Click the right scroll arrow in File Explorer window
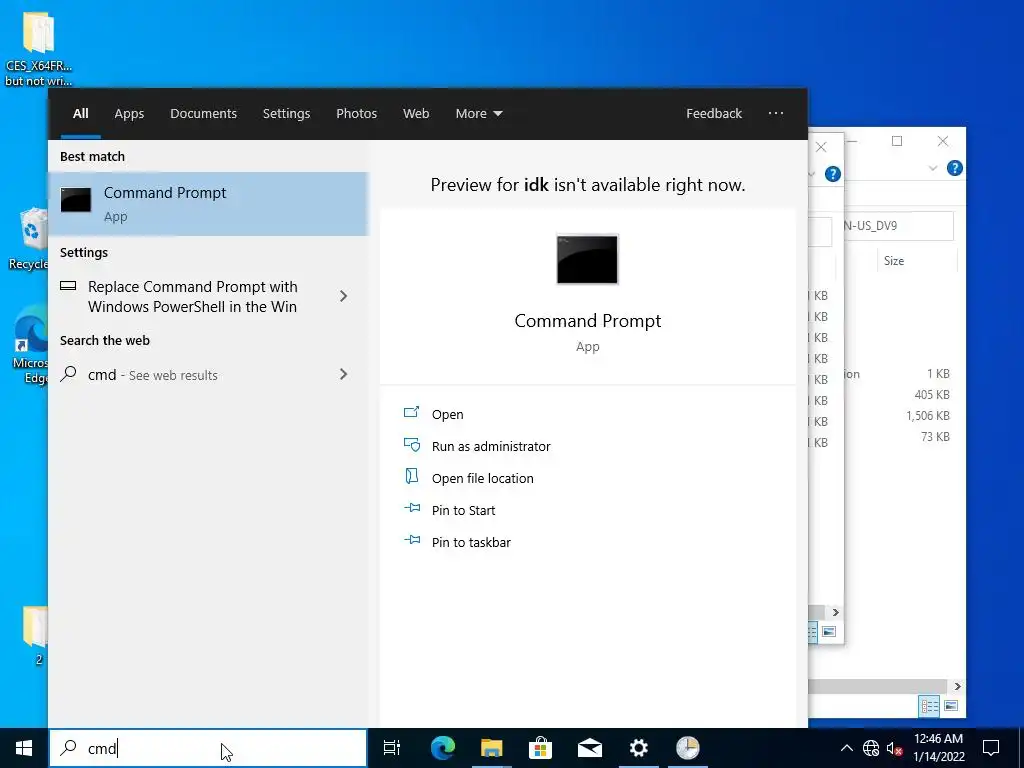The height and width of the screenshot is (768, 1024). [957, 686]
